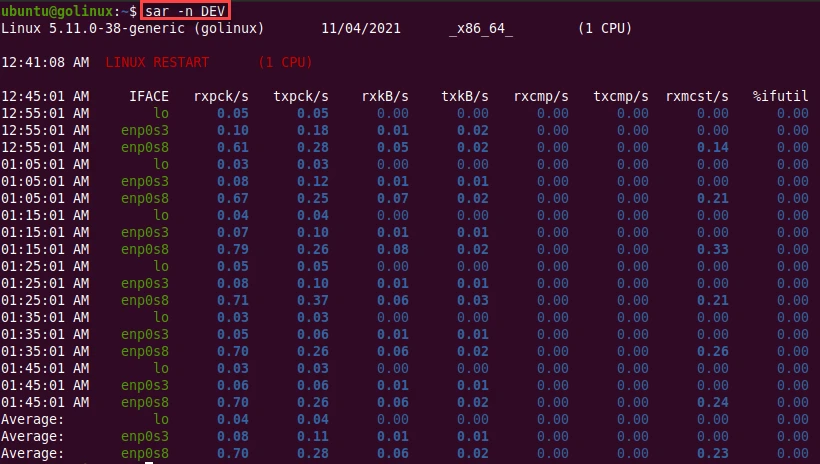820x464 pixels.
Task: Click the '01:05:01 AM' timestamp of the enp0s3 row
Action: (x=45, y=181)
